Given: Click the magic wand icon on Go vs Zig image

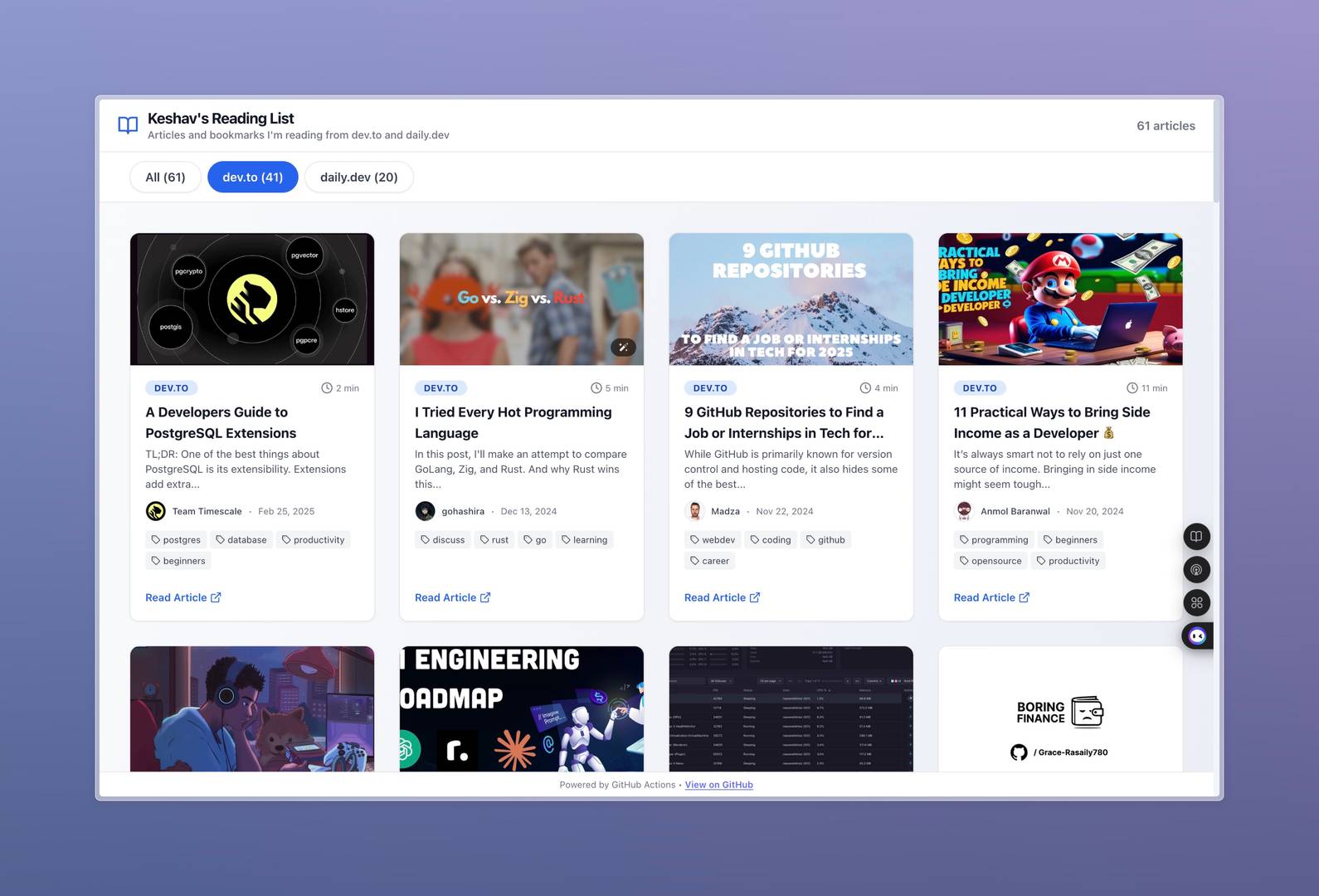Looking at the screenshot, I should (623, 348).
